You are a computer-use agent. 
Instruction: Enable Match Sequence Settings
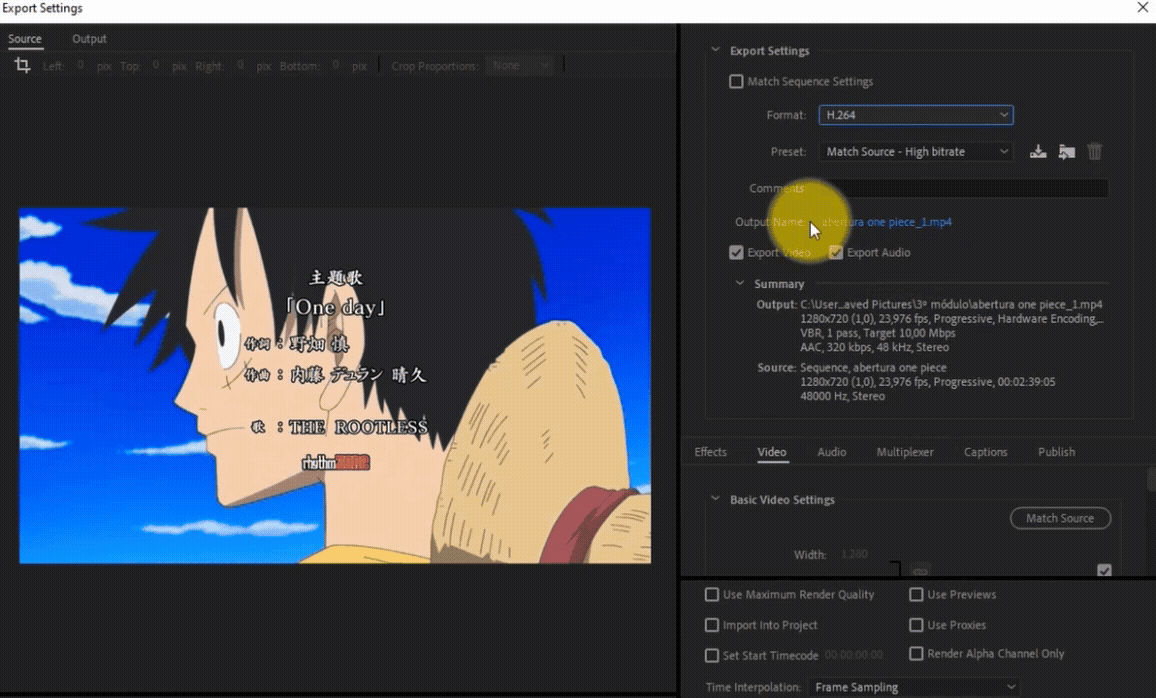click(x=736, y=81)
